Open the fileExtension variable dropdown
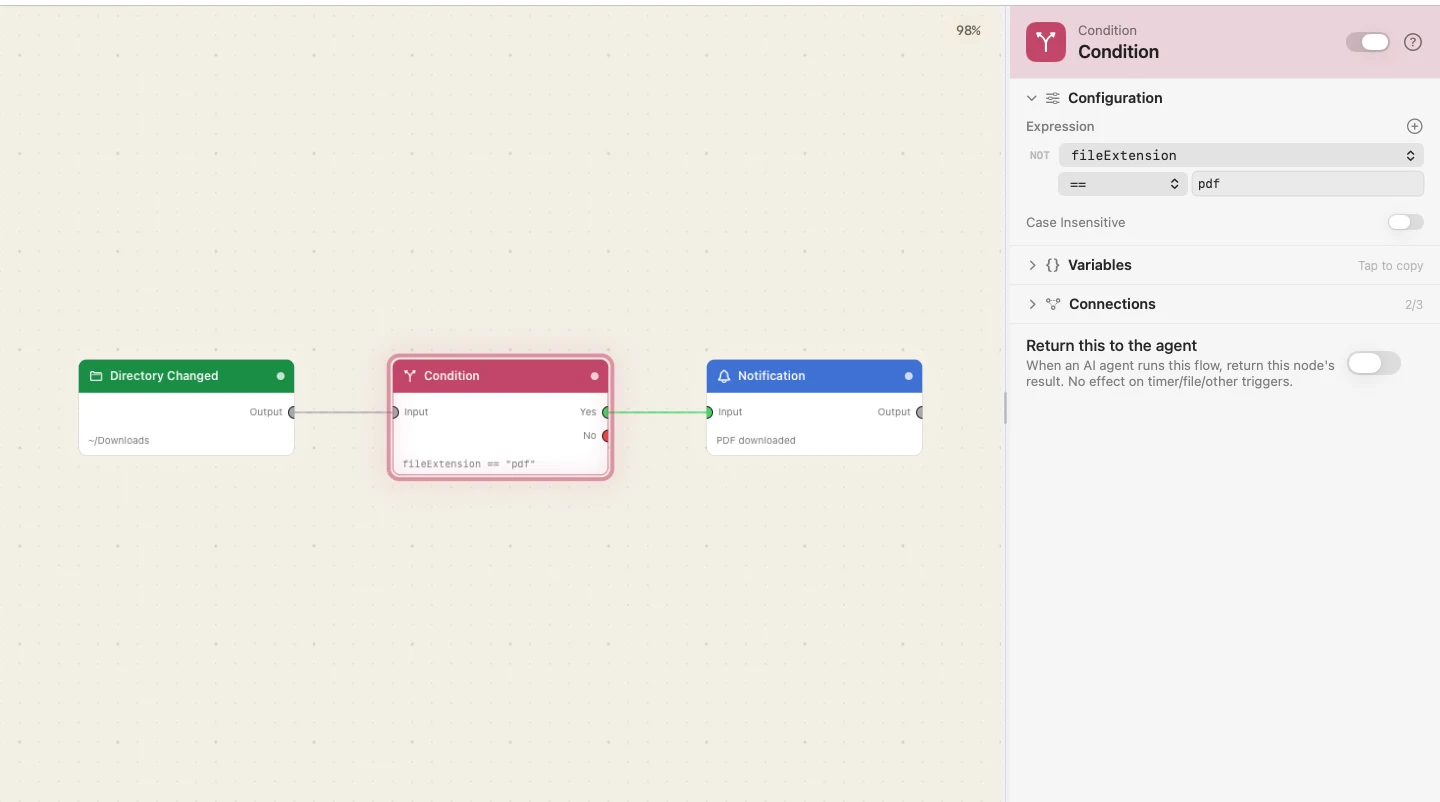This screenshot has height=802, width=1440. (x=1241, y=155)
